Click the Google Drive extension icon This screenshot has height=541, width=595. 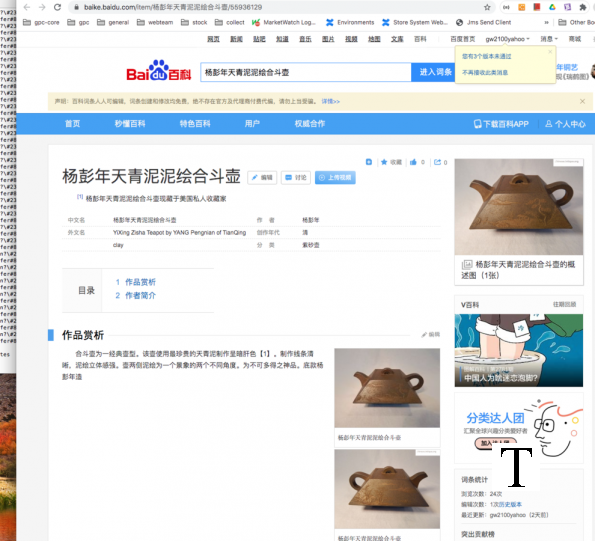point(552,7)
